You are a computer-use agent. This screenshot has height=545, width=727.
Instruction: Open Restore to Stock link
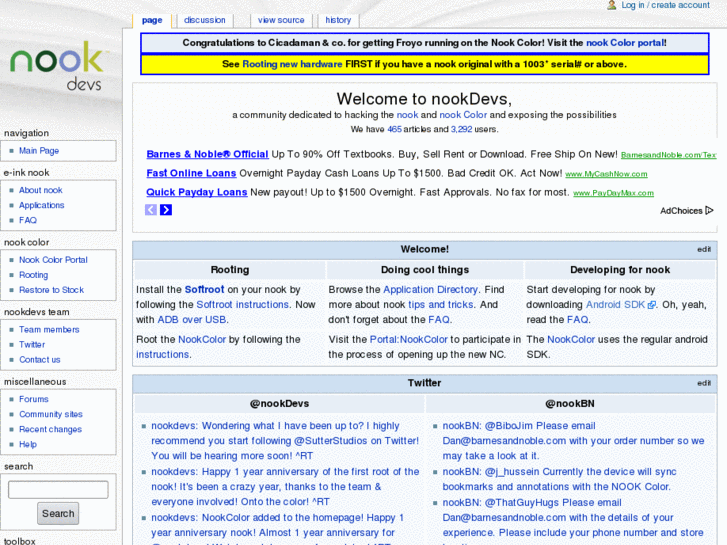pyautogui.click(x=51, y=290)
